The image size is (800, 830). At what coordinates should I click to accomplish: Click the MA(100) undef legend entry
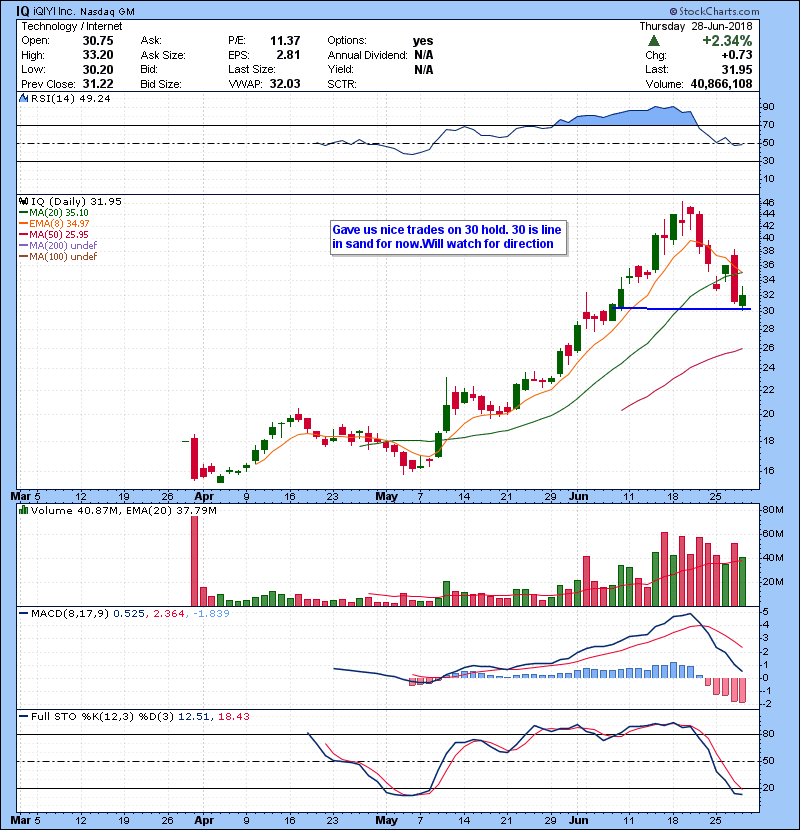pos(58,257)
